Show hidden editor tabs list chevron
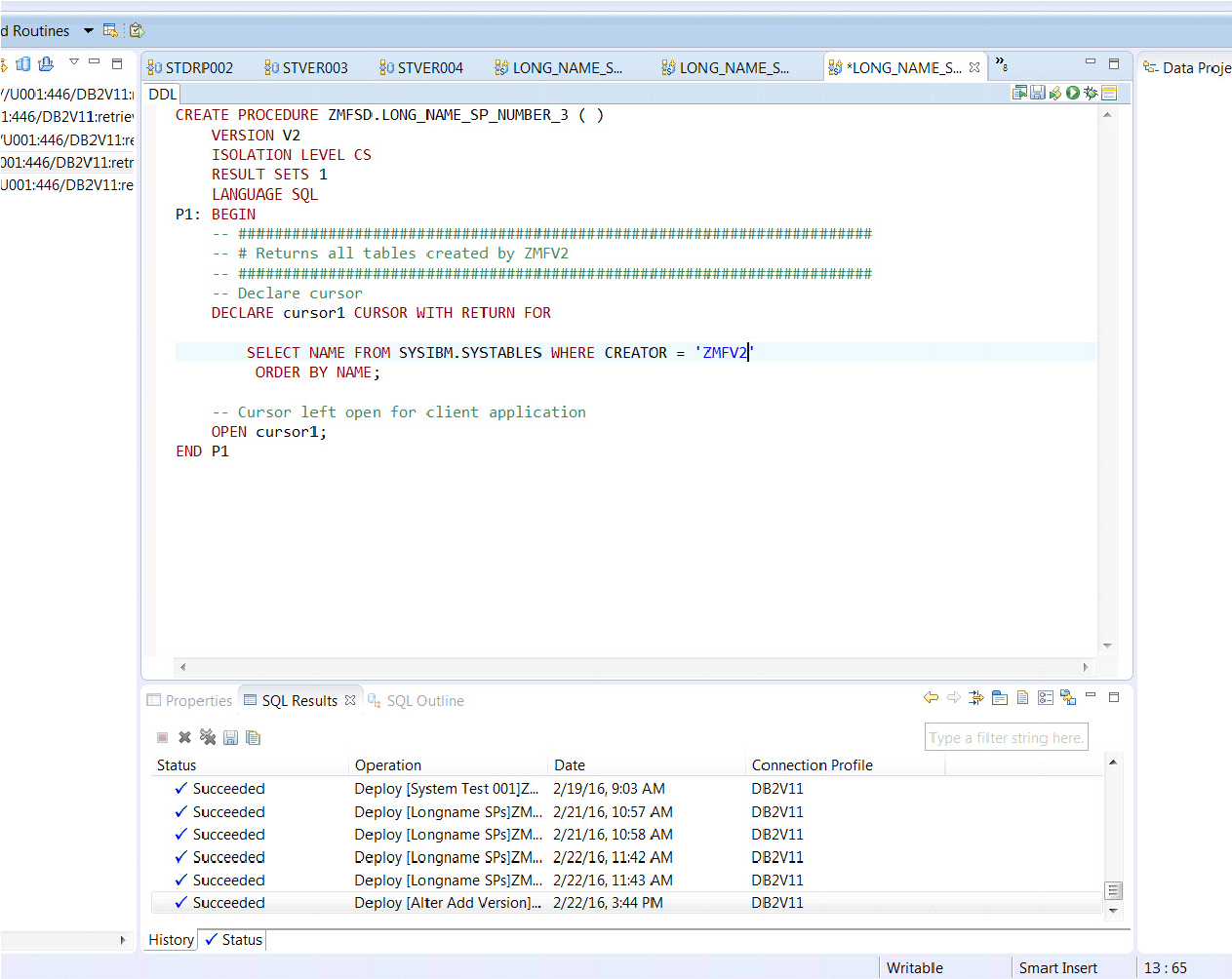This screenshot has height=979, width=1232. (1001, 65)
